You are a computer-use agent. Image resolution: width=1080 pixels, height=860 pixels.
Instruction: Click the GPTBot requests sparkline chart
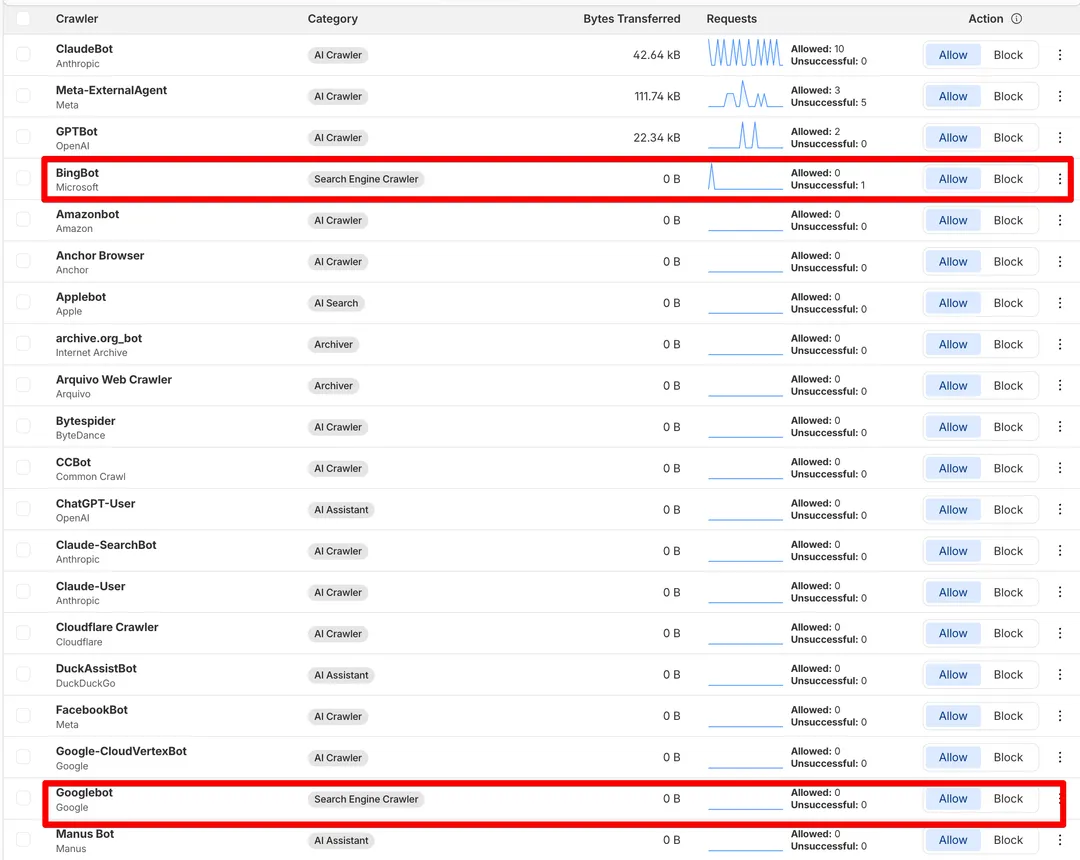click(745, 135)
